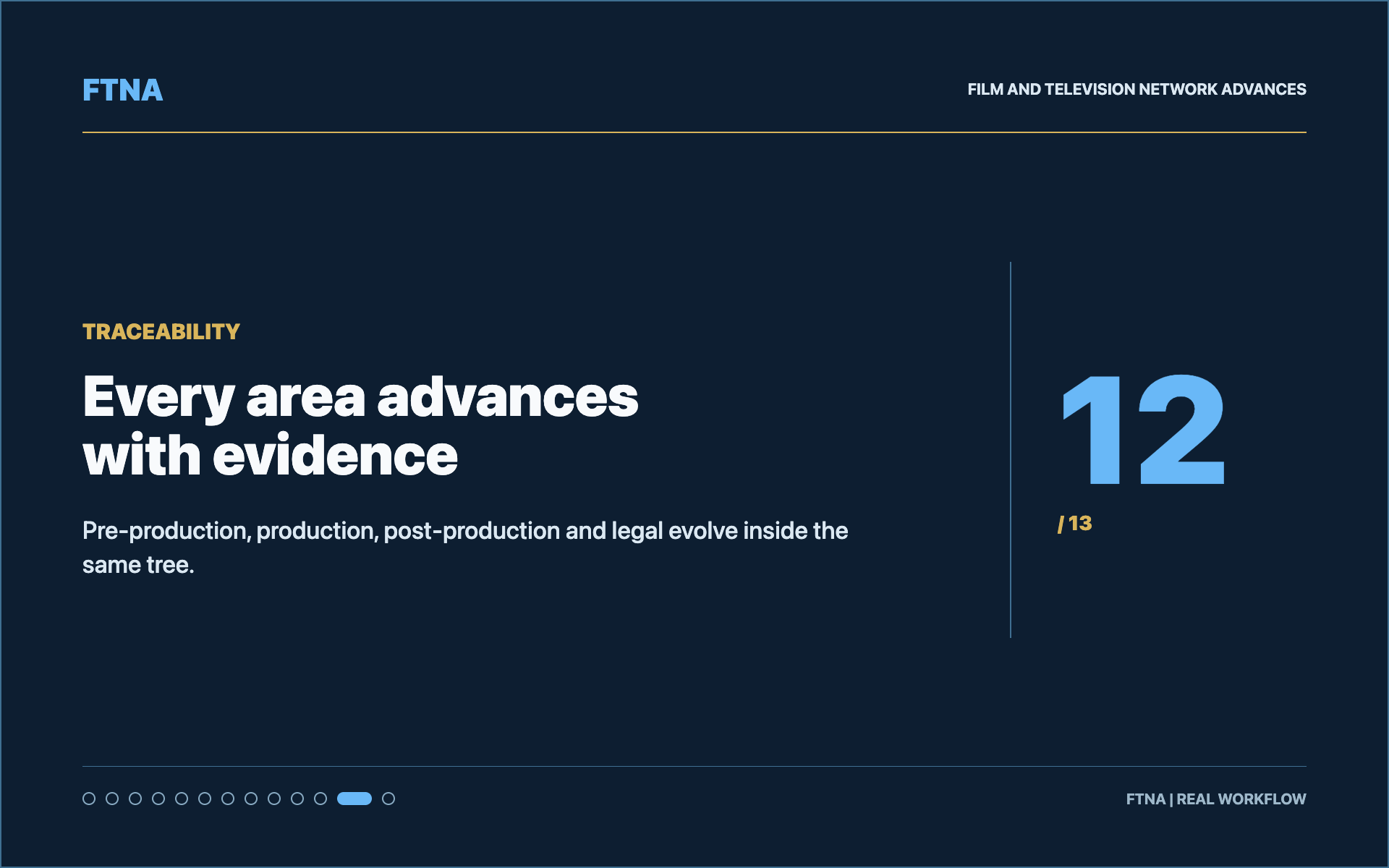Click the 'Pre-production, production…' subtitle paragraph
The image size is (1389, 868).
coord(465,548)
